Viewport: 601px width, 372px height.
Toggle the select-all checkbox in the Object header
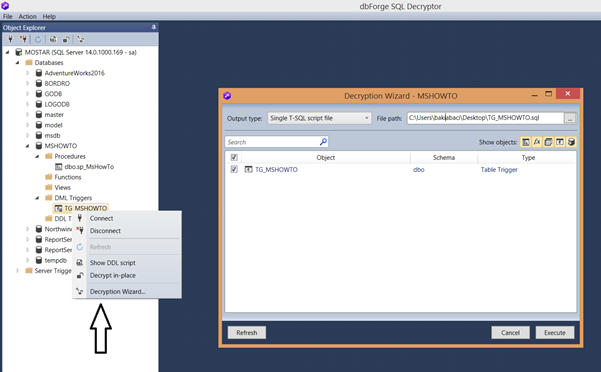pos(234,157)
